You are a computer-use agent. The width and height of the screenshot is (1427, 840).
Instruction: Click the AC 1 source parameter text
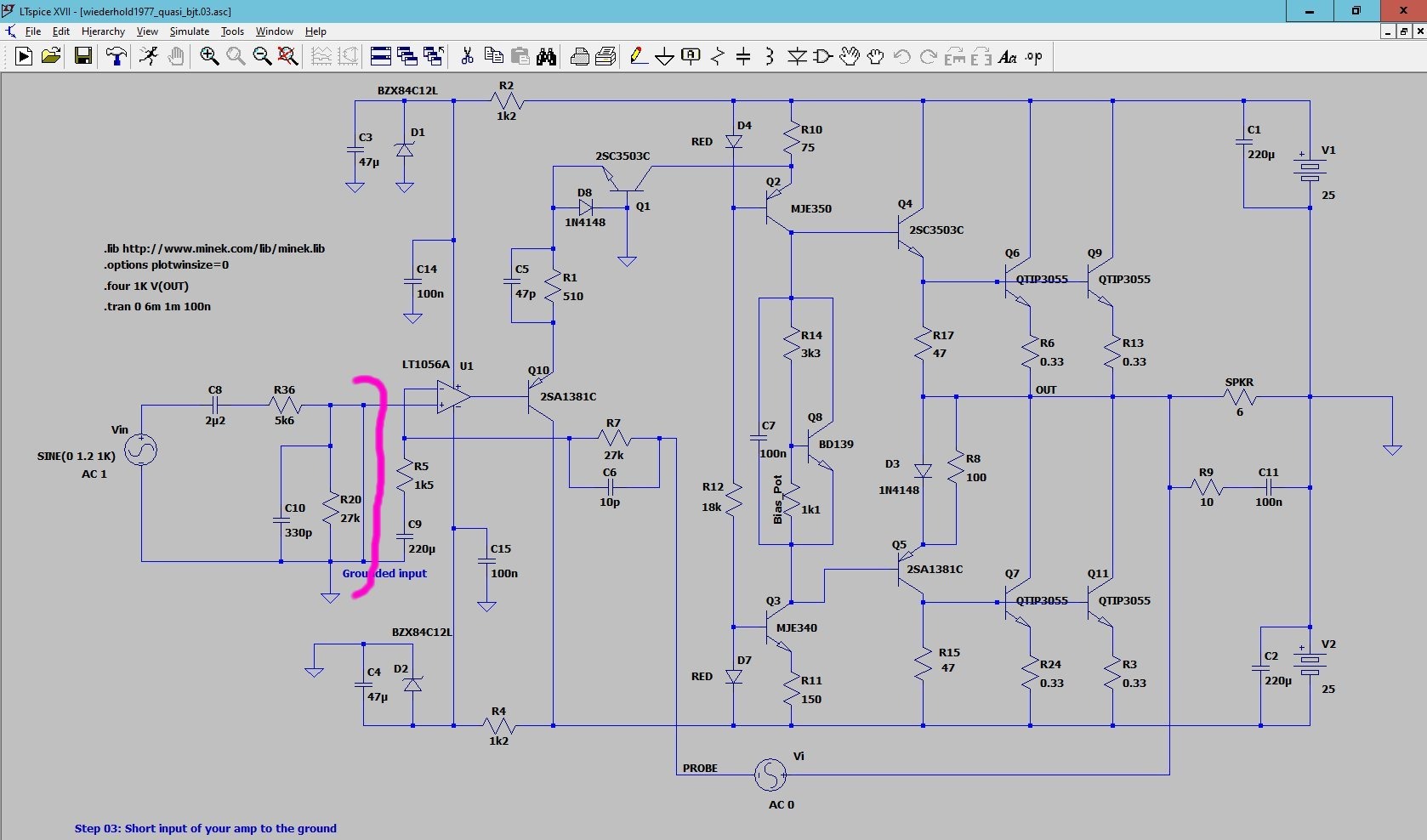[94, 474]
